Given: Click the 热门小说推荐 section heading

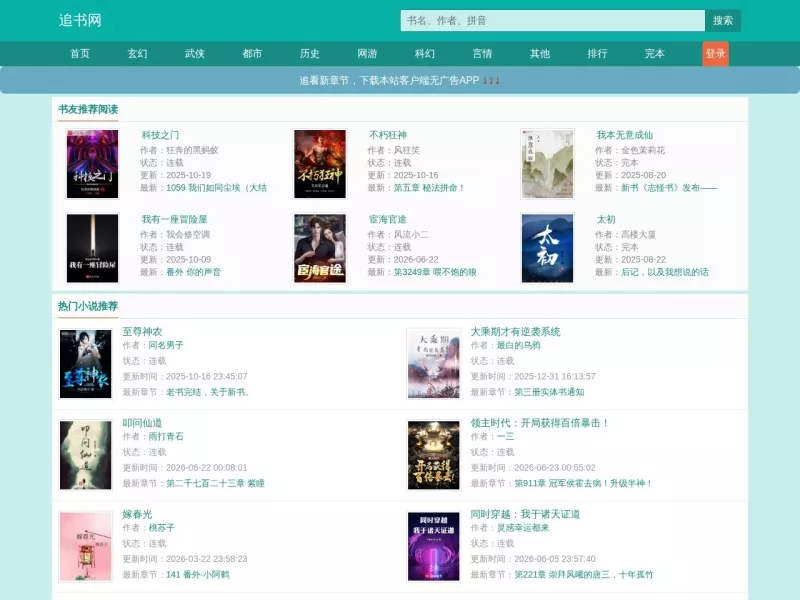Looking at the screenshot, I should point(88,306).
